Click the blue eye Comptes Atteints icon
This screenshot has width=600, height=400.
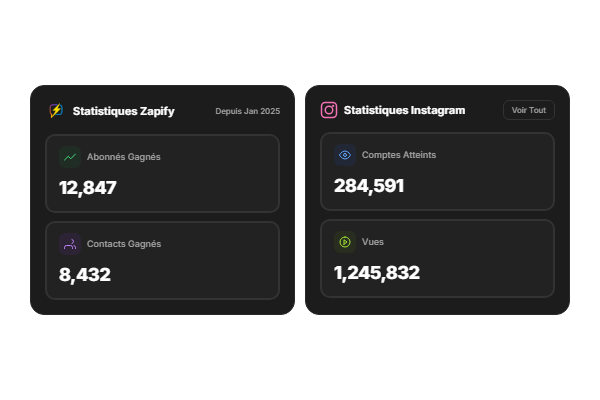[x=345, y=155]
